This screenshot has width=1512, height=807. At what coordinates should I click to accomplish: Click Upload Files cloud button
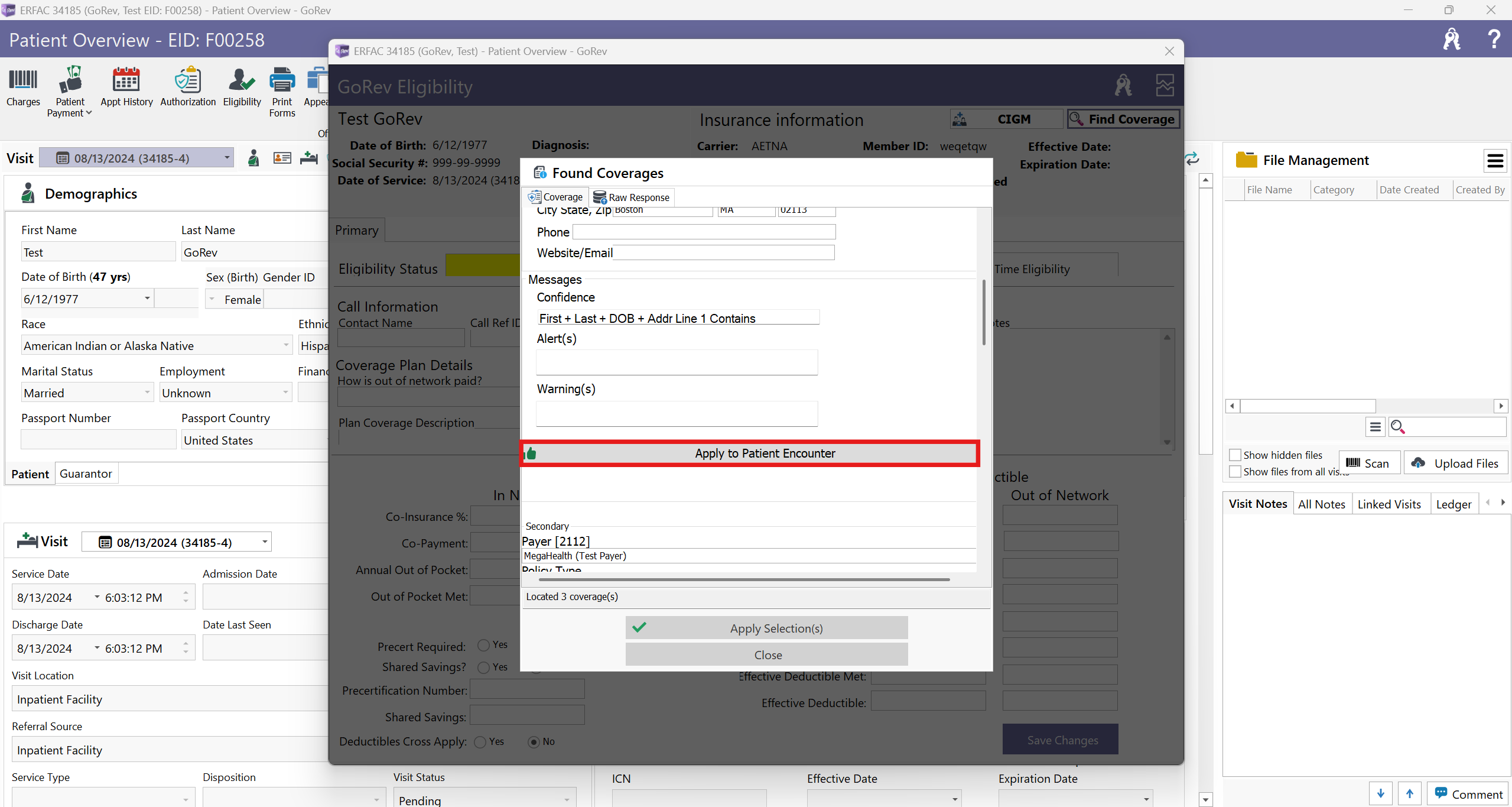point(1455,463)
